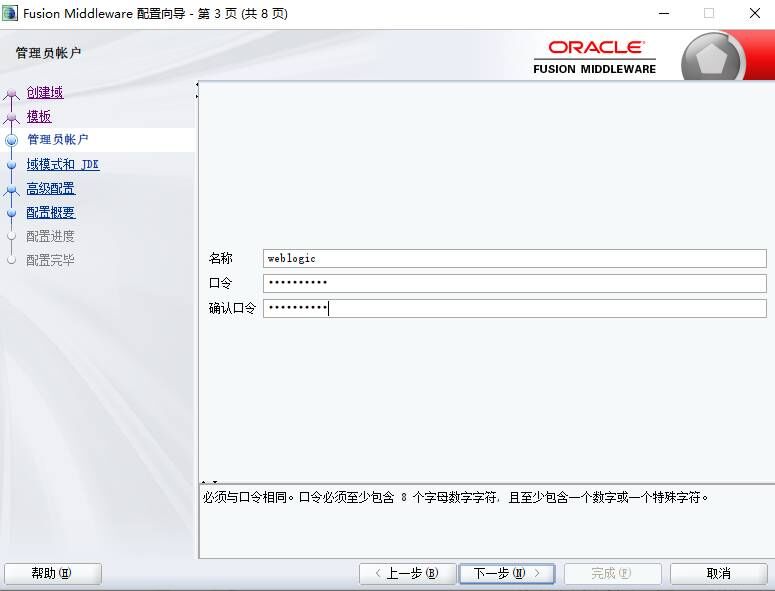
Task: Open the 配置概要 step link
Action: coord(50,212)
